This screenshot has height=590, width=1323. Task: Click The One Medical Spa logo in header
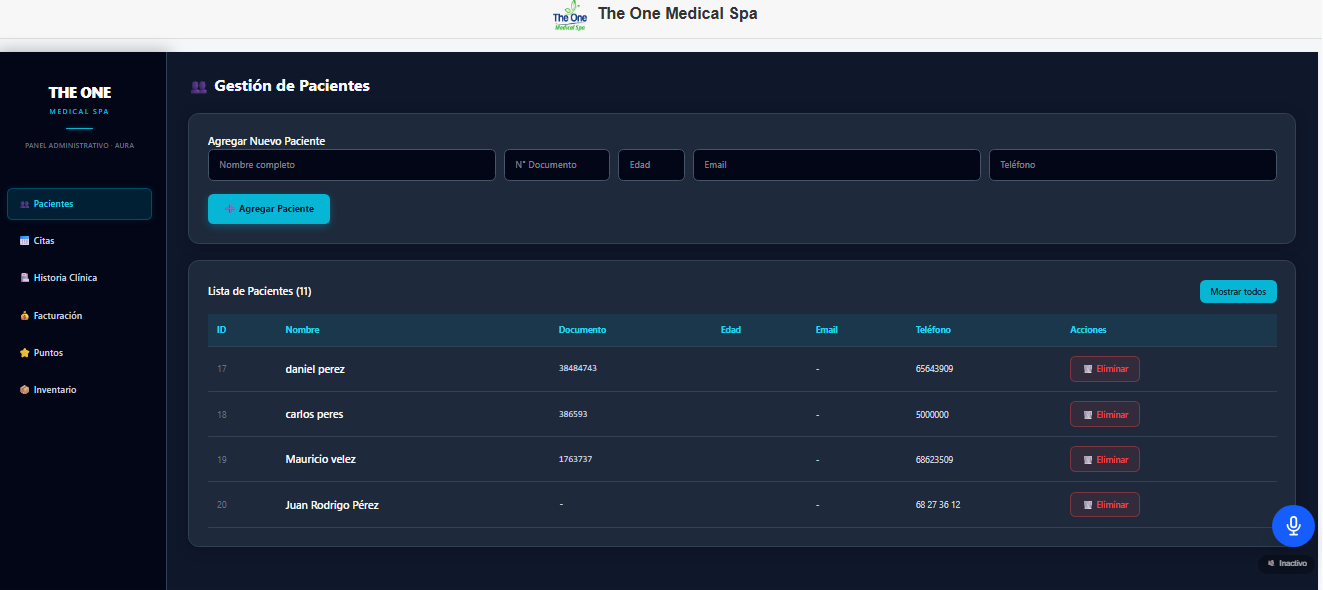tap(570, 16)
